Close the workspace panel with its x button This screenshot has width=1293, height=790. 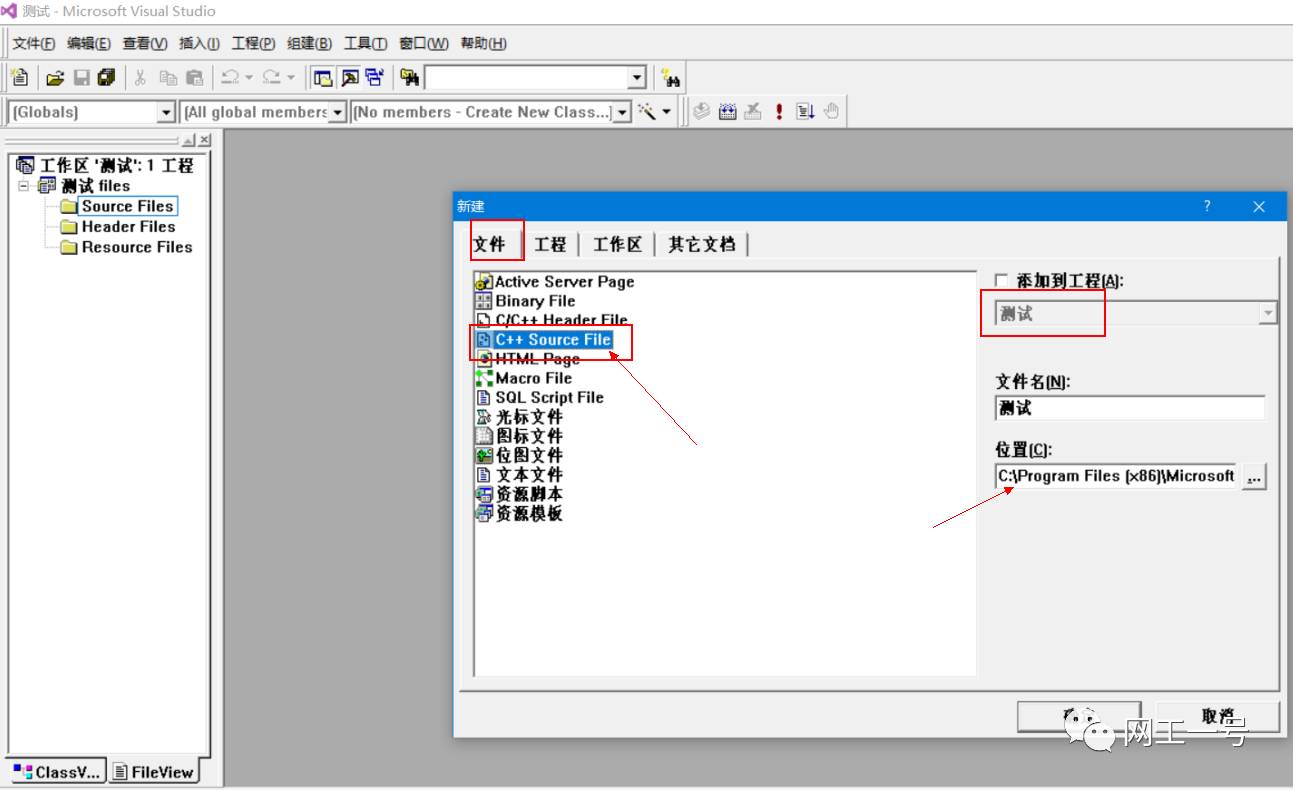204,140
